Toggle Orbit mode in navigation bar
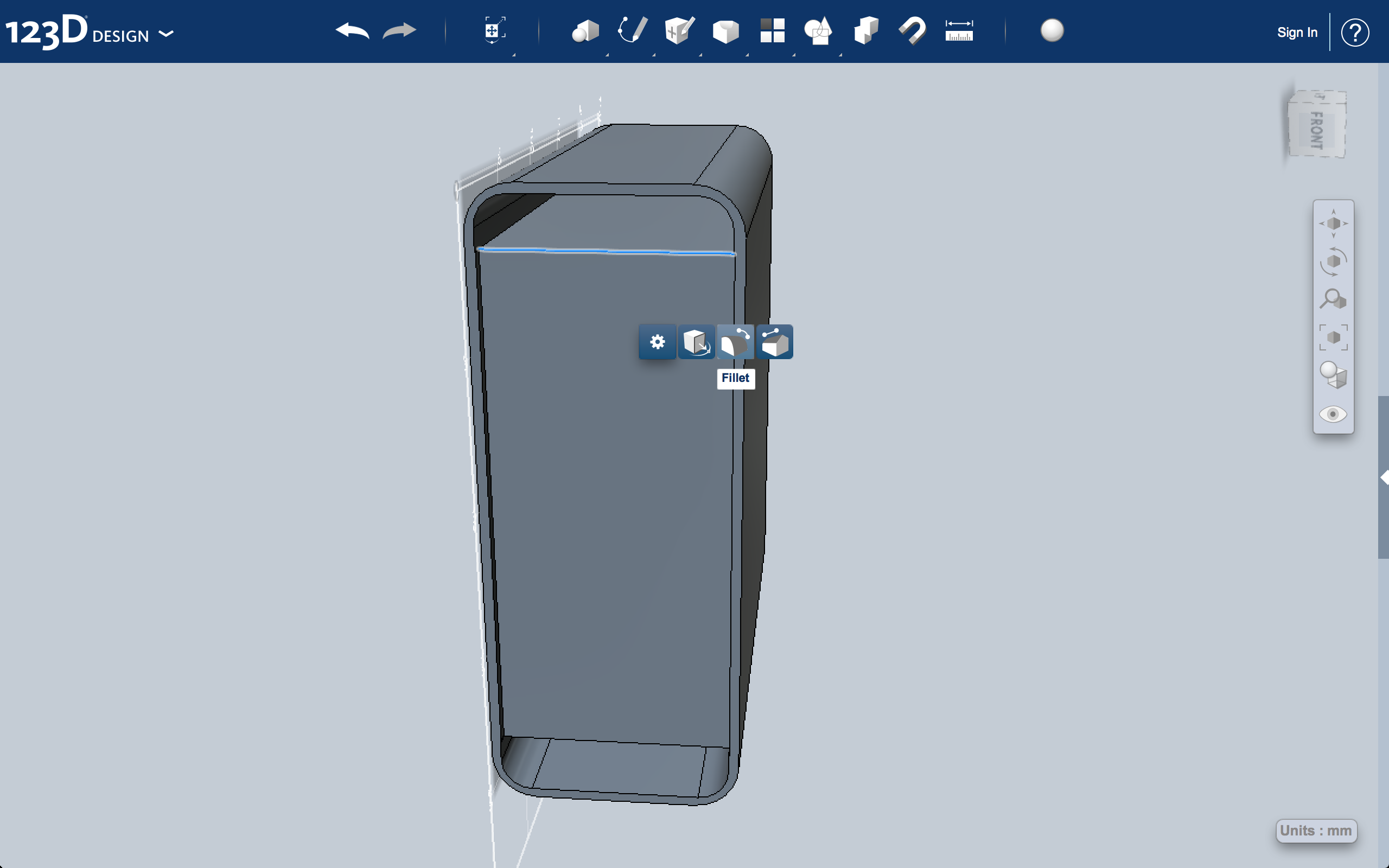This screenshot has width=1389, height=868. click(1333, 261)
